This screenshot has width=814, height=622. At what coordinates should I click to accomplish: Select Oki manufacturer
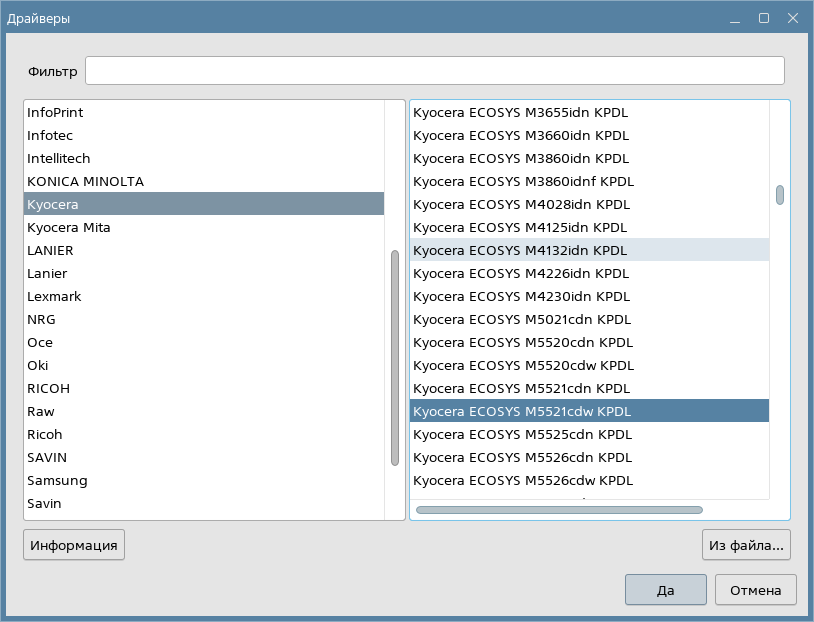point(204,366)
